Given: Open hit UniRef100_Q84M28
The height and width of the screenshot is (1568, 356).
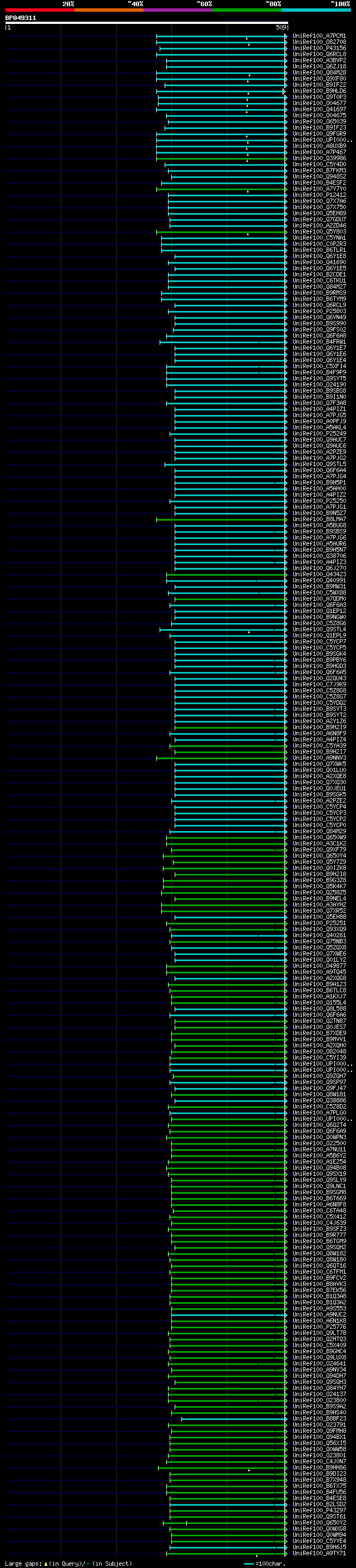Looking at the screenshot, I should [319, 72].
